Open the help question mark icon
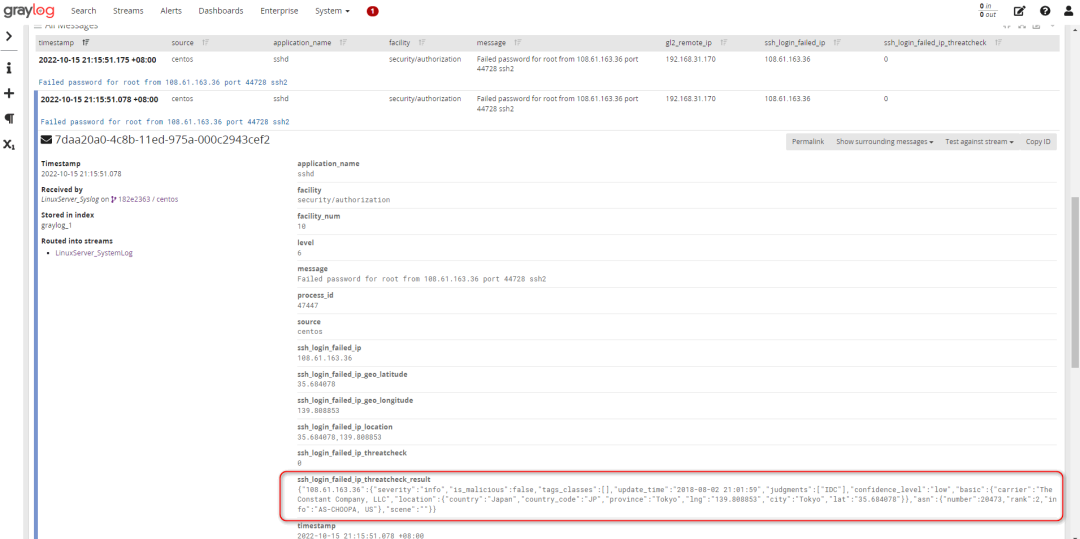Screen dimensions: 1080x539 click(1045, 11)
